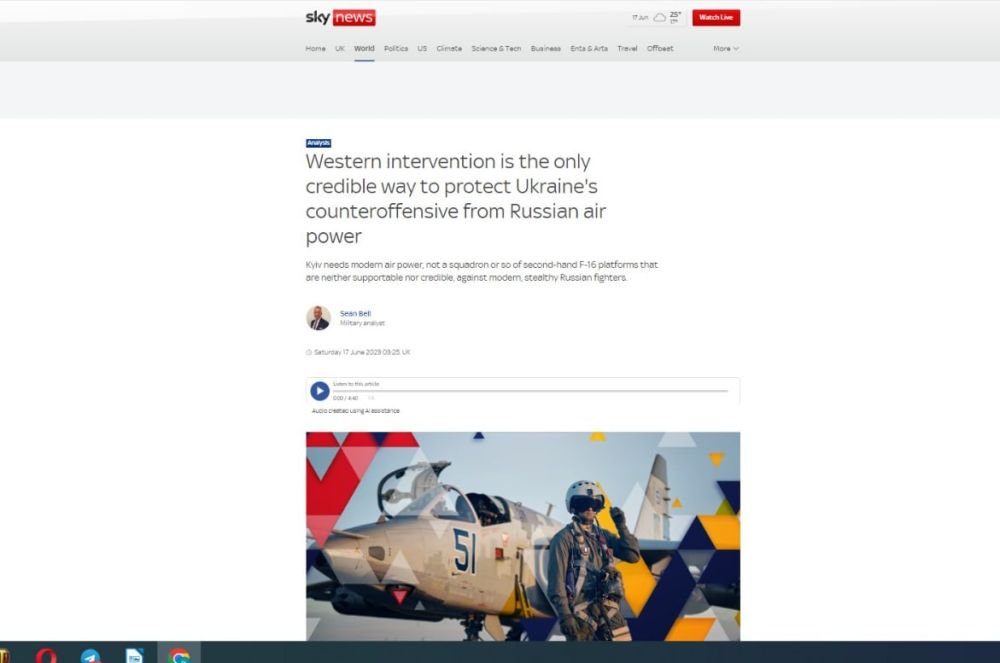The image size is (1000, 663).
Task: Switch to the Politics section
Action: pyautogui.click(x=396, y=48)
